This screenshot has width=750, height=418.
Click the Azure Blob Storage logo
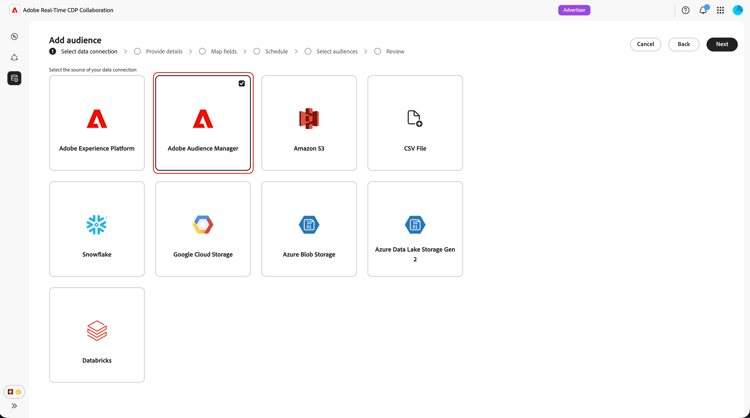(309, 225)
